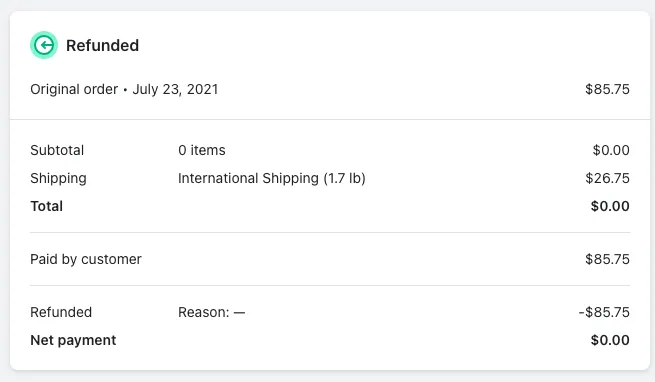655x382 pixels.
Task: Click the shipping amount $26.75
Action: pos(607,178)
